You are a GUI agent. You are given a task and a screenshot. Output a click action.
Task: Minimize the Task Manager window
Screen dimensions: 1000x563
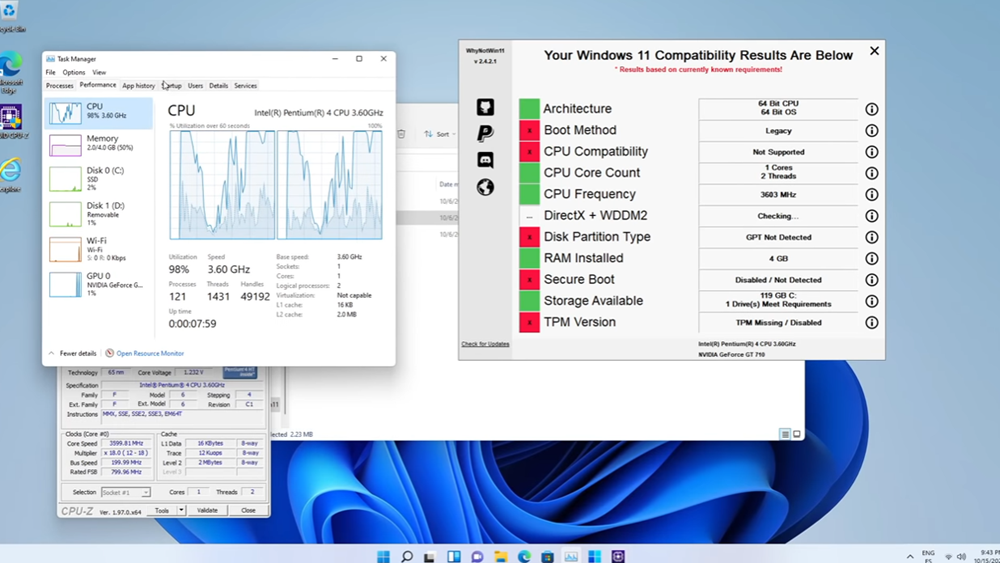point(335,59)
